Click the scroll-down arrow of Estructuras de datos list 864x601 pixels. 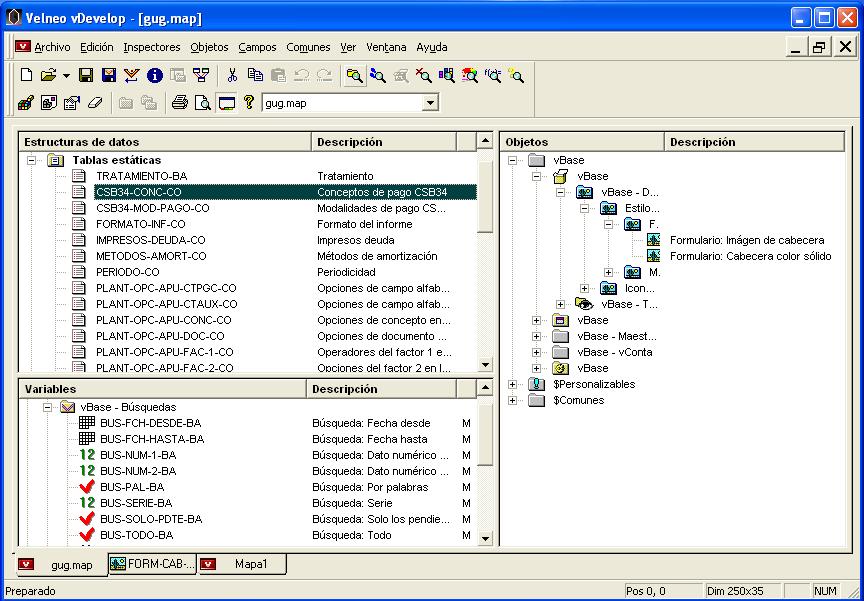click(x=485, y=364)
